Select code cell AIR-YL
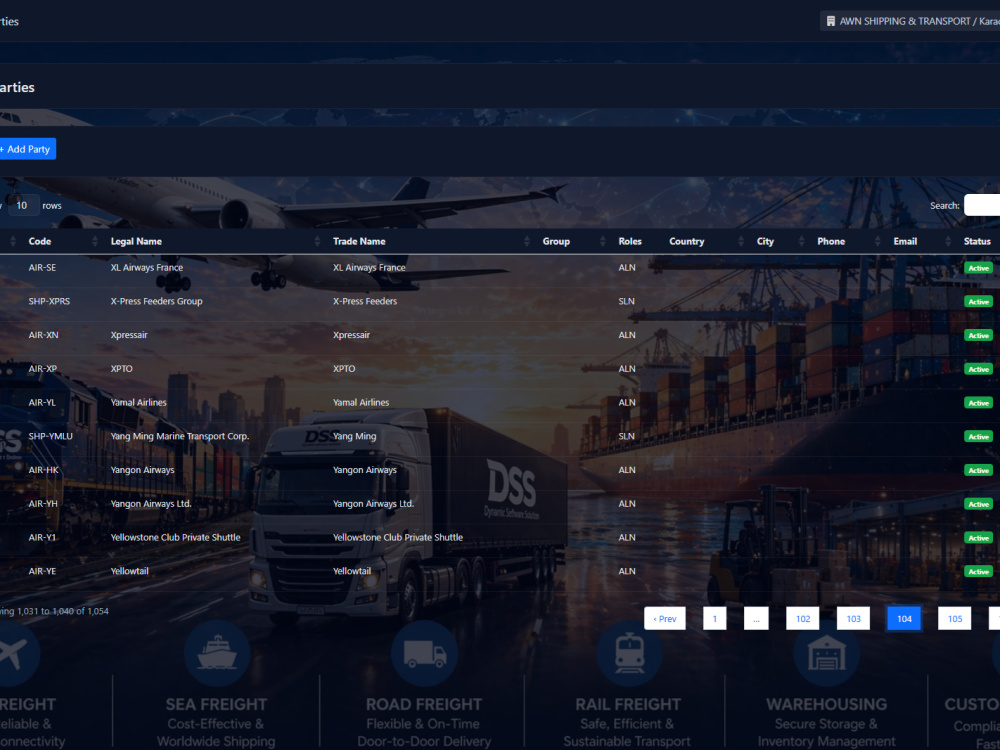 pos(42,402)
